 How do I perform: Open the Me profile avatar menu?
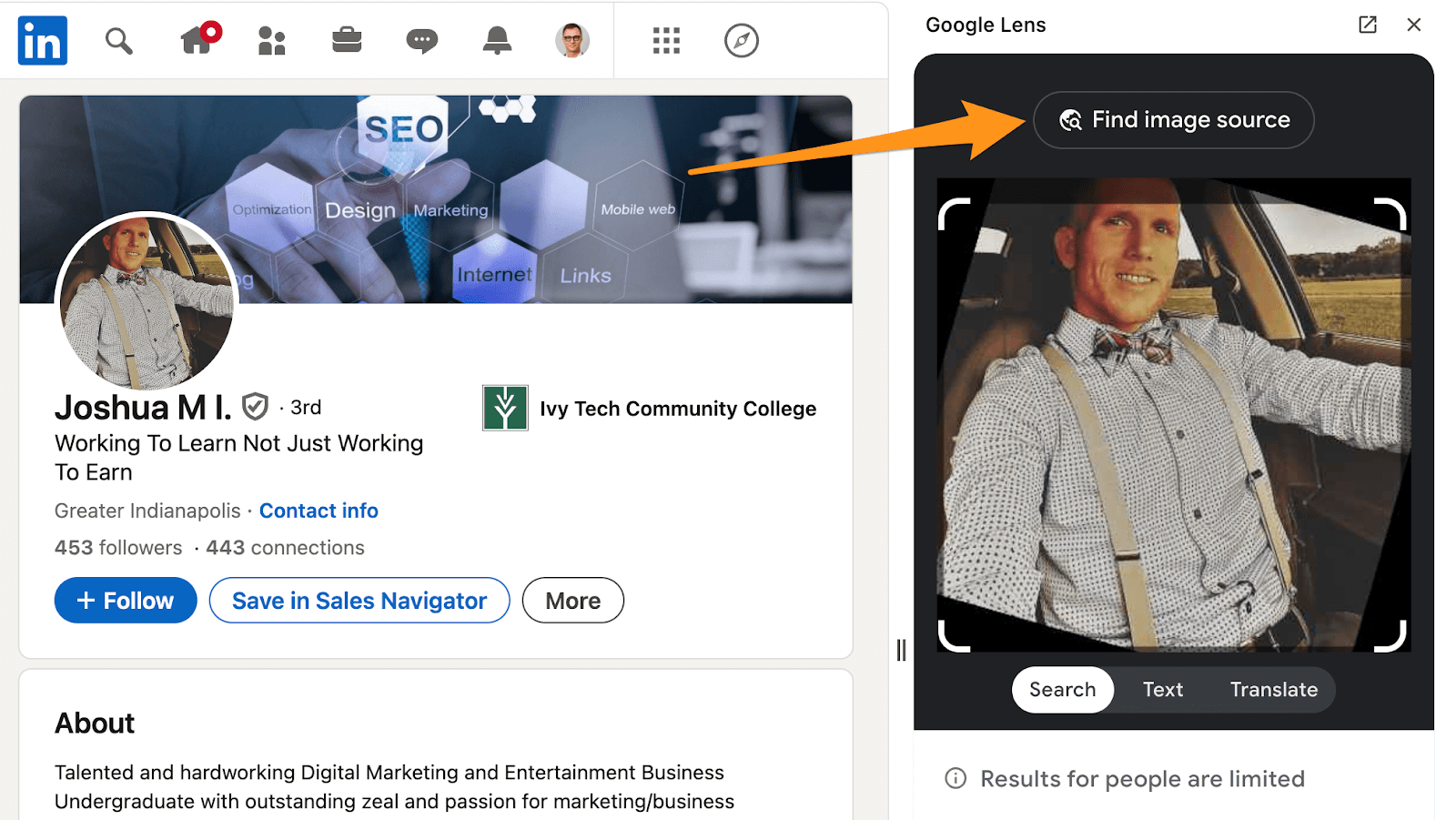coord(572,41)
